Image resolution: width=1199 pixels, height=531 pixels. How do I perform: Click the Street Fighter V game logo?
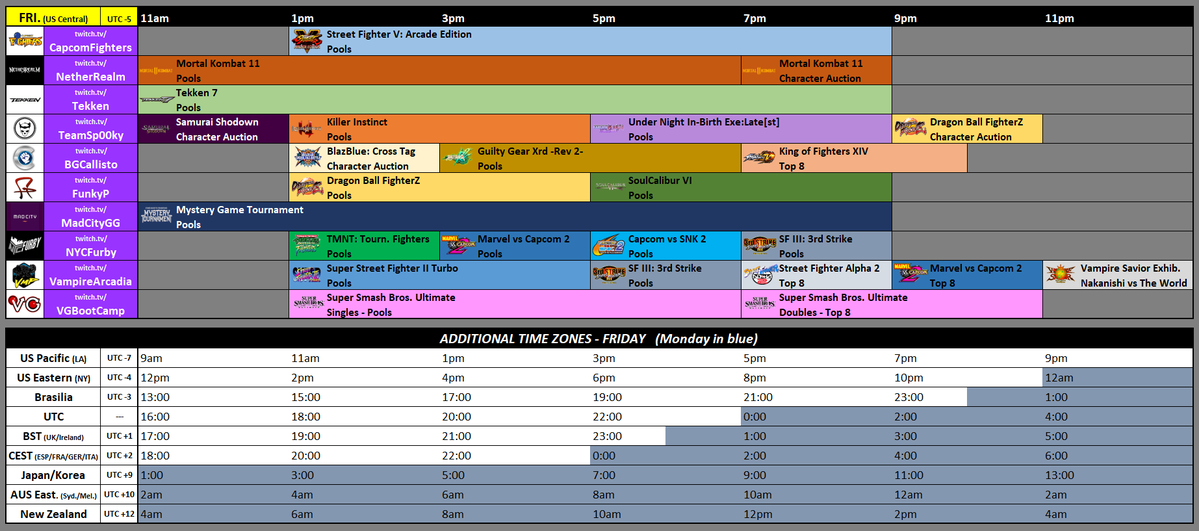[307, 41]
